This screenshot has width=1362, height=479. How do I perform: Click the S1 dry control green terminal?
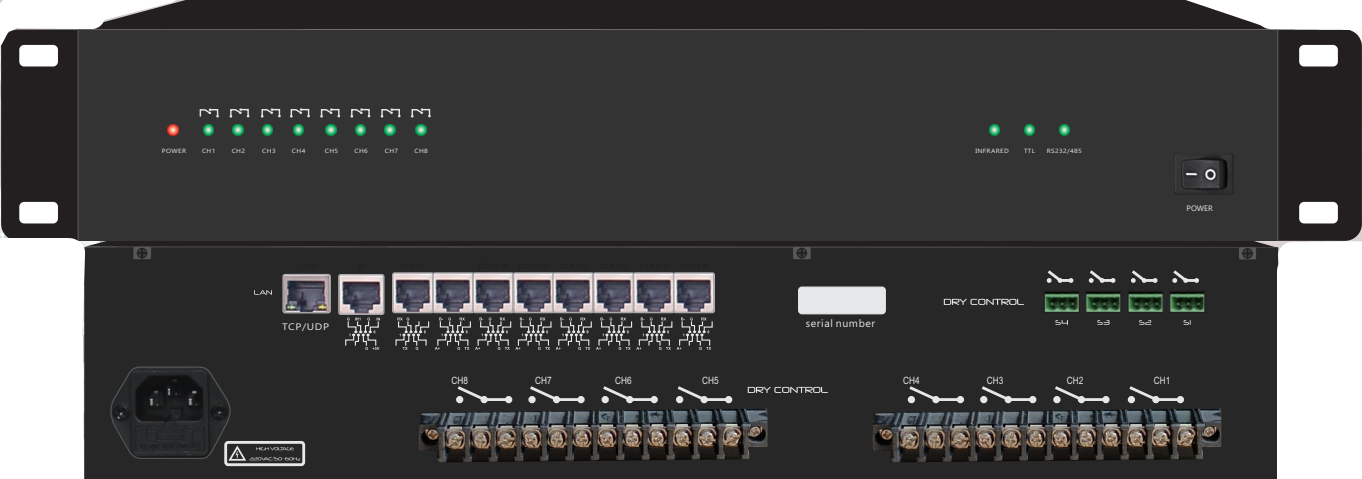pyautogui.click(x=1187, y=302)
